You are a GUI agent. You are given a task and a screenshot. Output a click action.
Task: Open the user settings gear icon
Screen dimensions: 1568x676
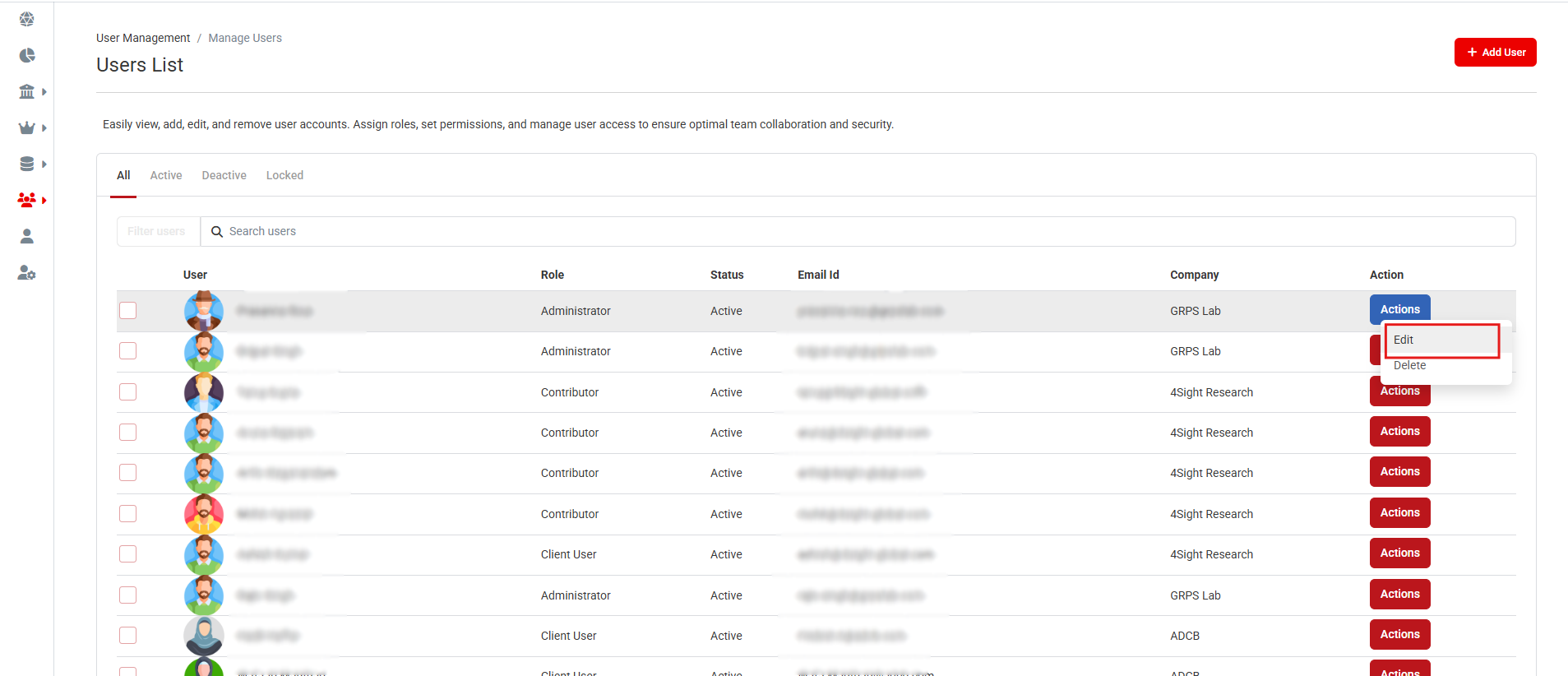coord(27,273)
